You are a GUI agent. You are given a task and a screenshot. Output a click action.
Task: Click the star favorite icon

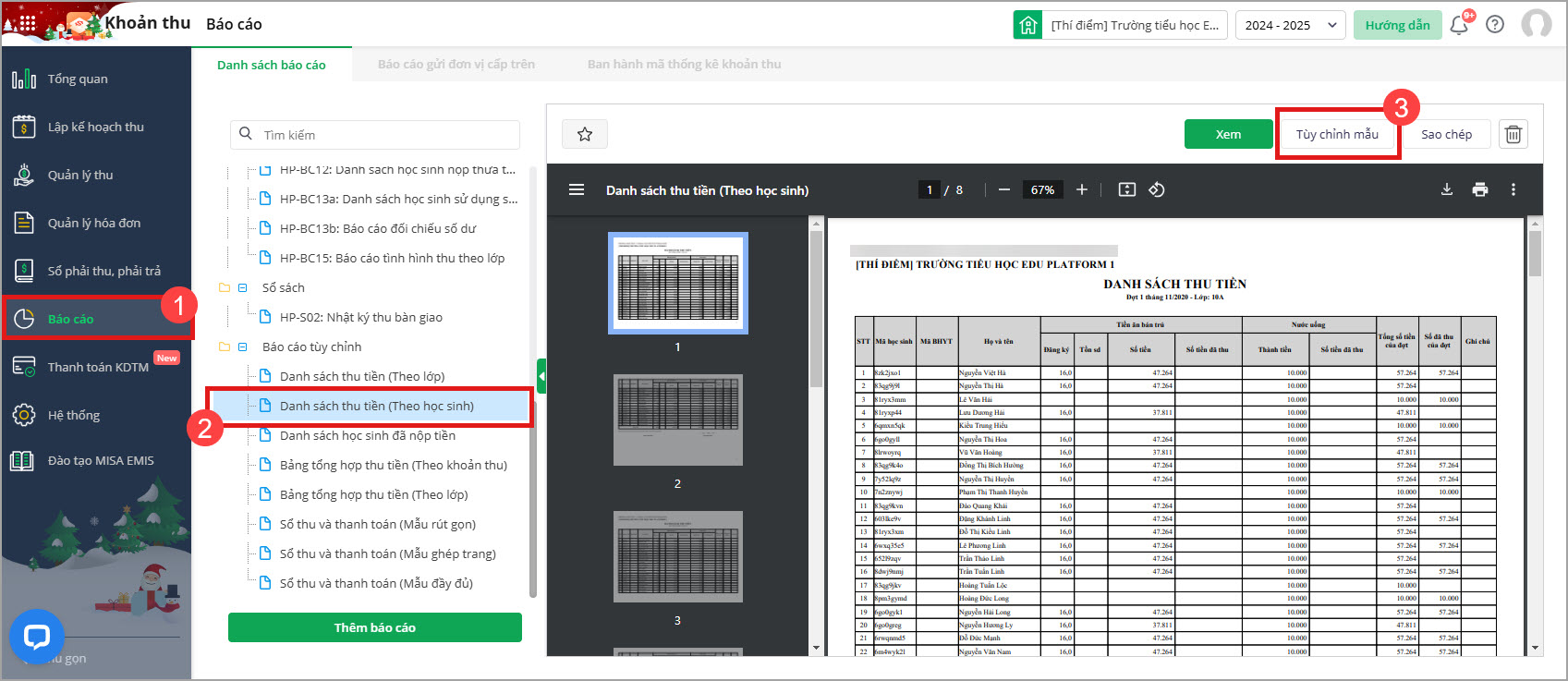(x=584, y=135)
